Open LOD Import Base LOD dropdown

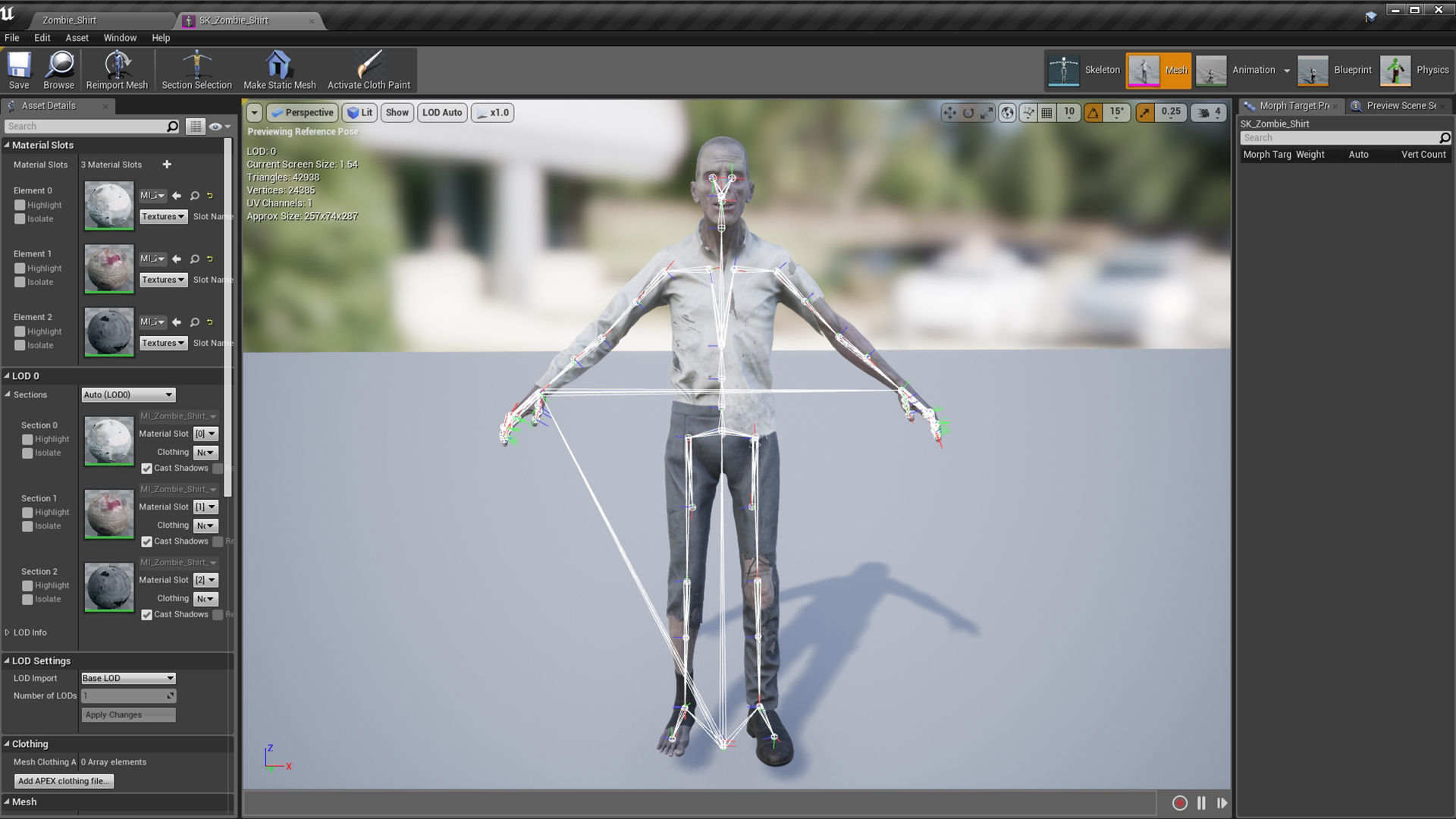(128, 678)
